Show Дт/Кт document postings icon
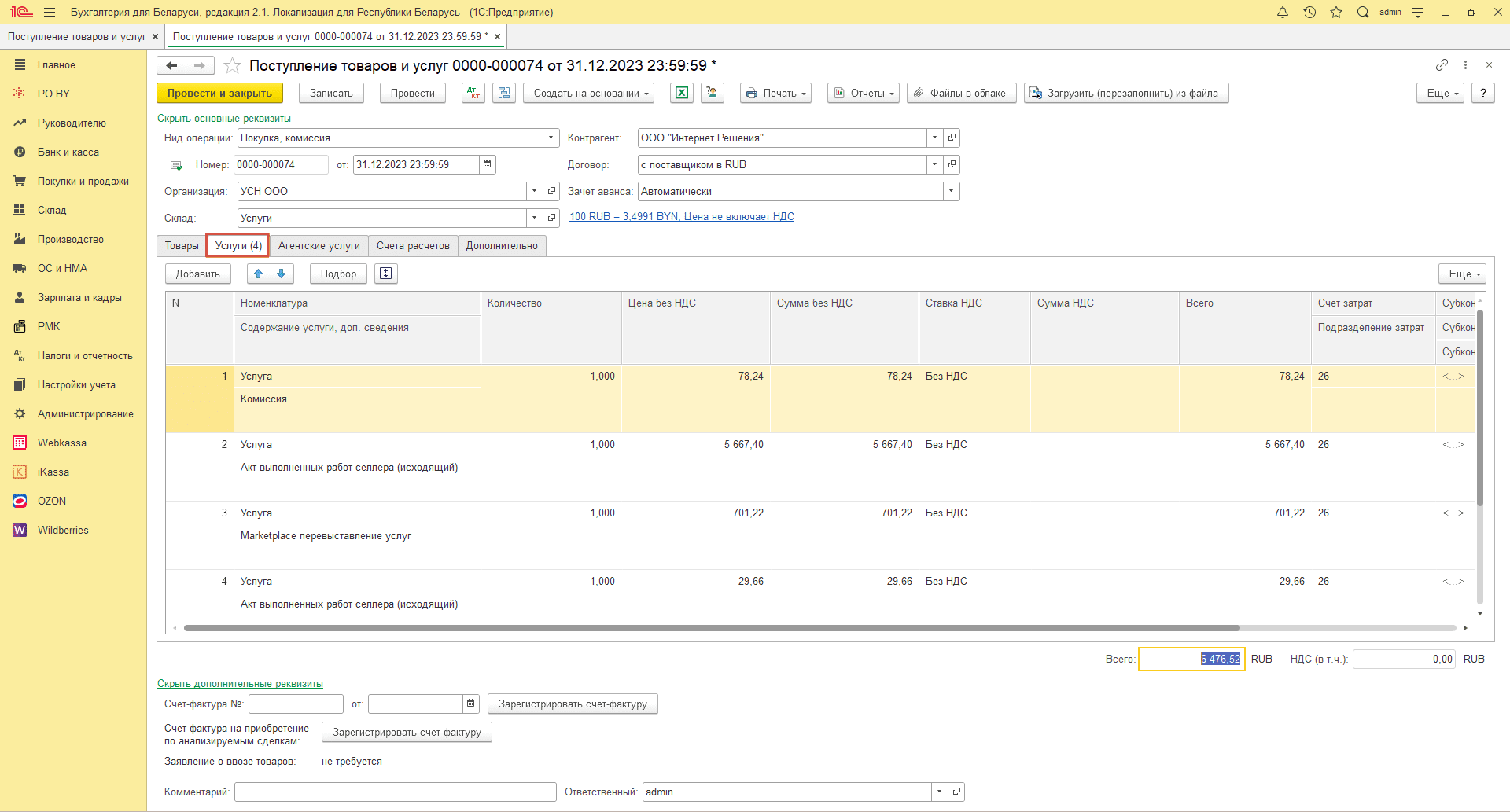The height and width of the screenshot is (812, 1510). coord(473,93)
